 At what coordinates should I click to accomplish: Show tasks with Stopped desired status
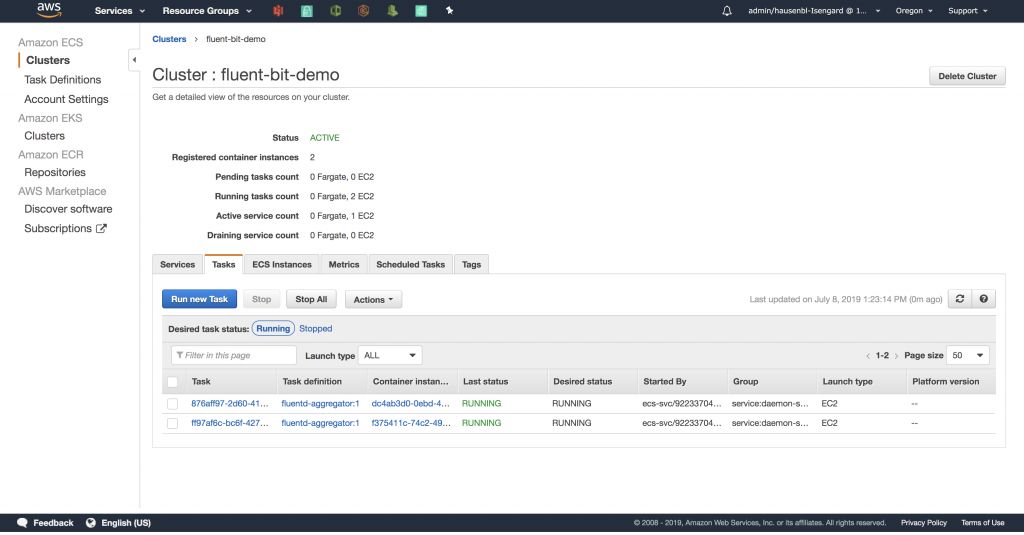click(315, 329)
